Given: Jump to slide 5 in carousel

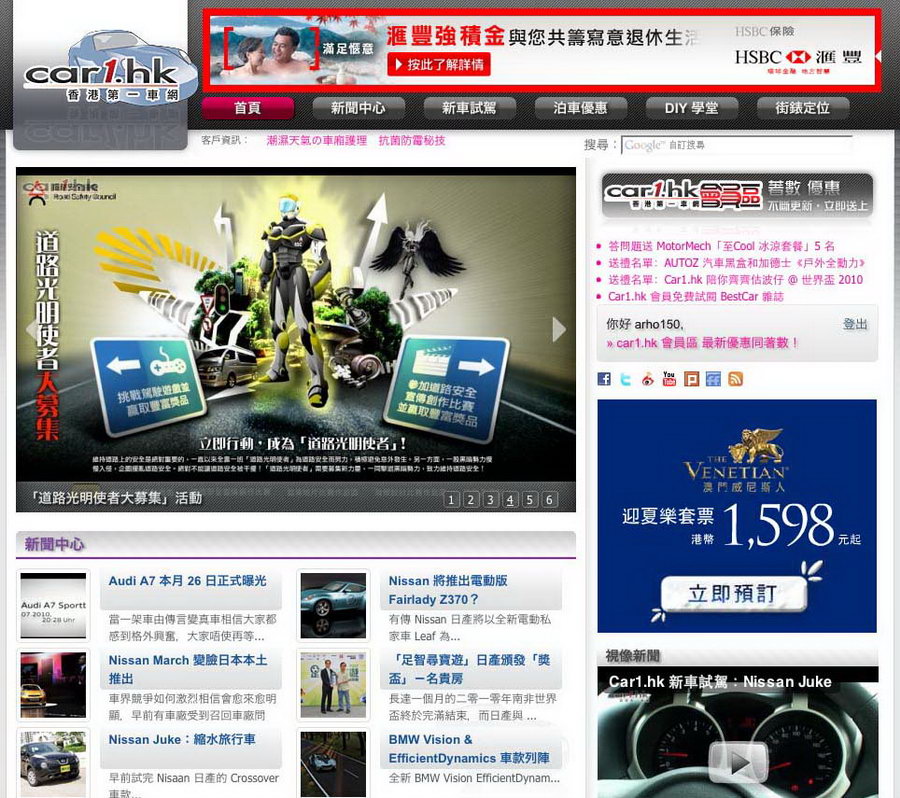Looking at the screenshot, I should point(529,499).
